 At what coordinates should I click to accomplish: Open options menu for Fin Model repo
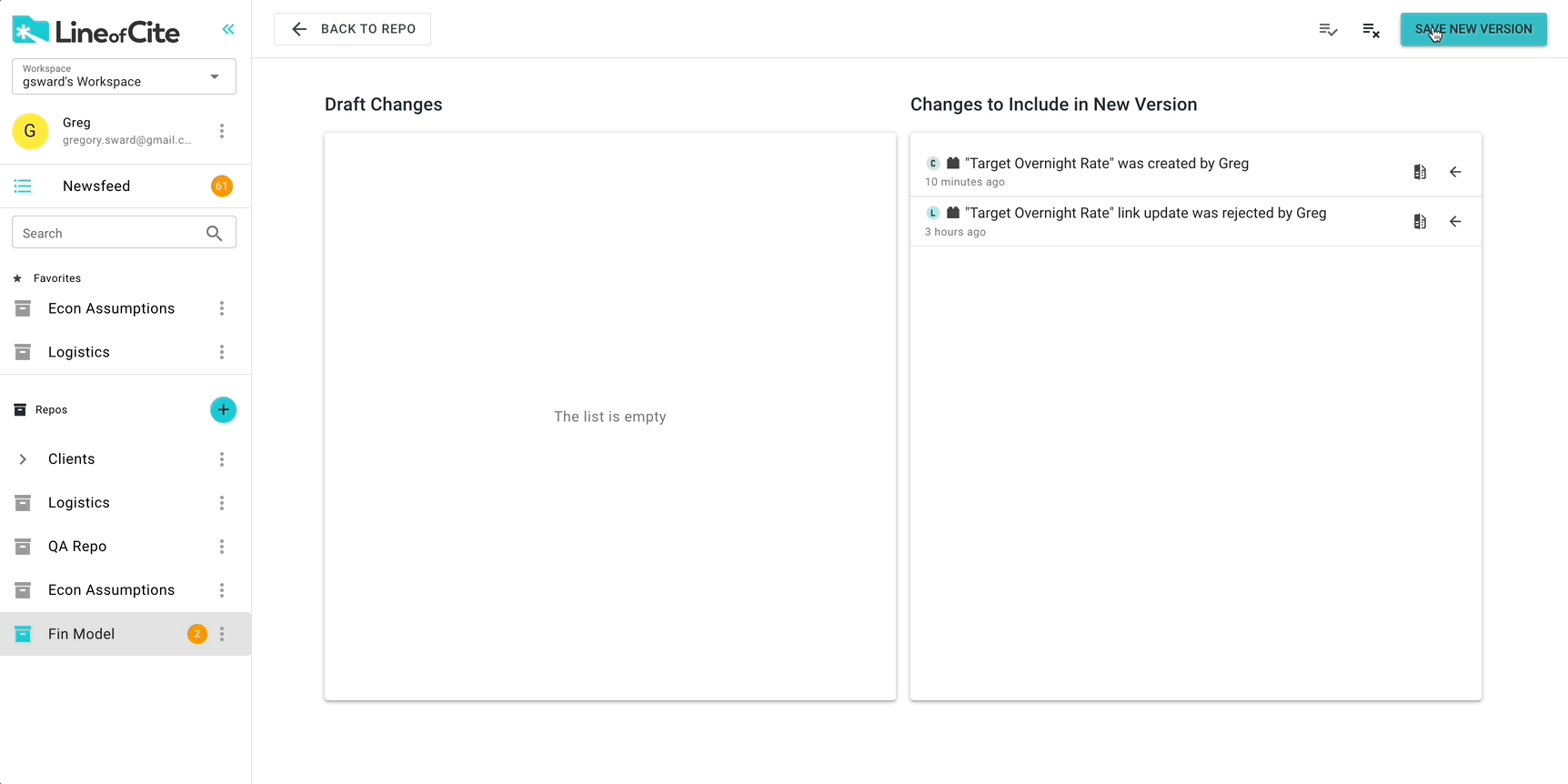coord(222,634)
